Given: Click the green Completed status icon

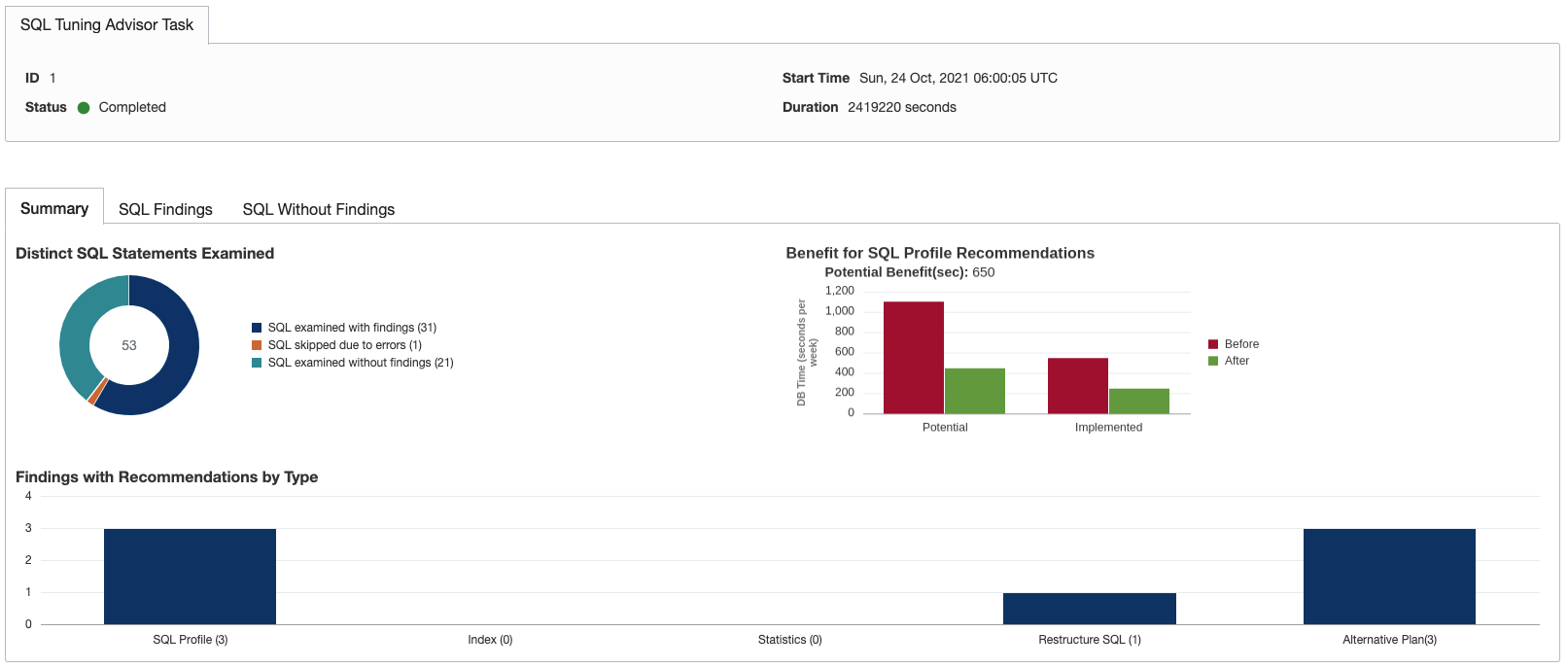Looking at the screenshot, I should click(84, 108).
